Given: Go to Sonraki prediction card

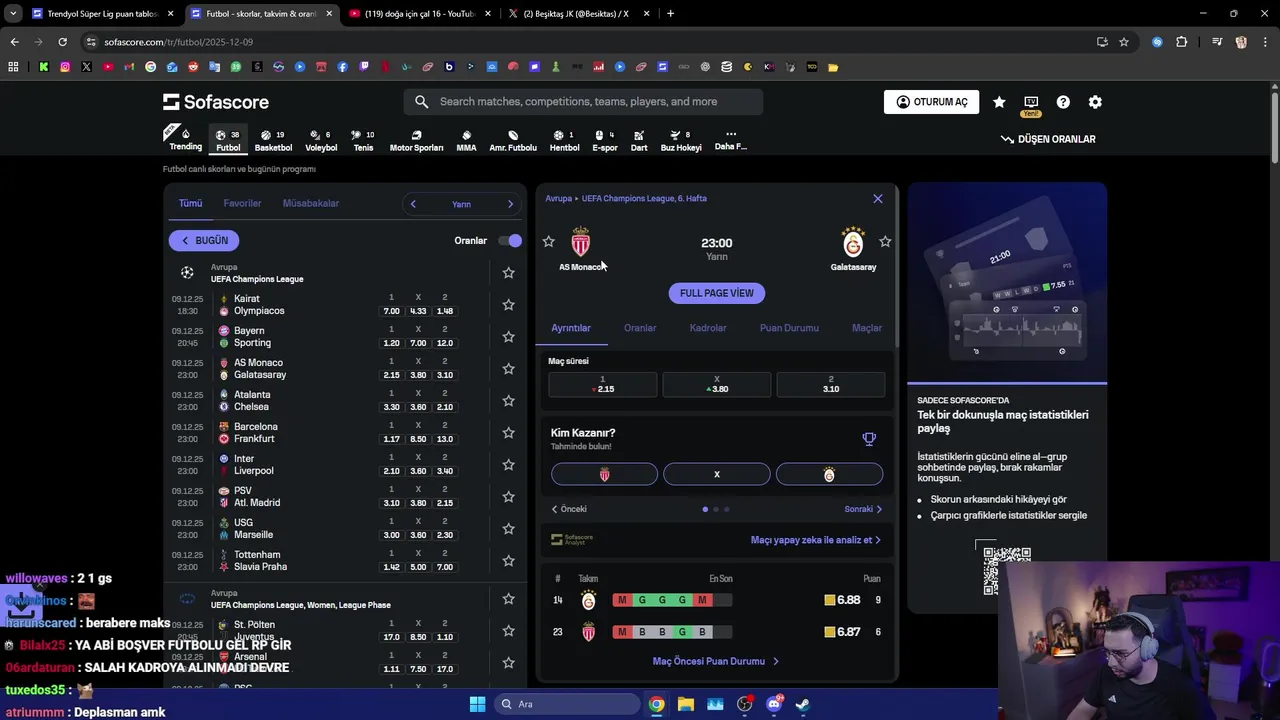Looking at the screenshot, I should click(x=863, y=509).
